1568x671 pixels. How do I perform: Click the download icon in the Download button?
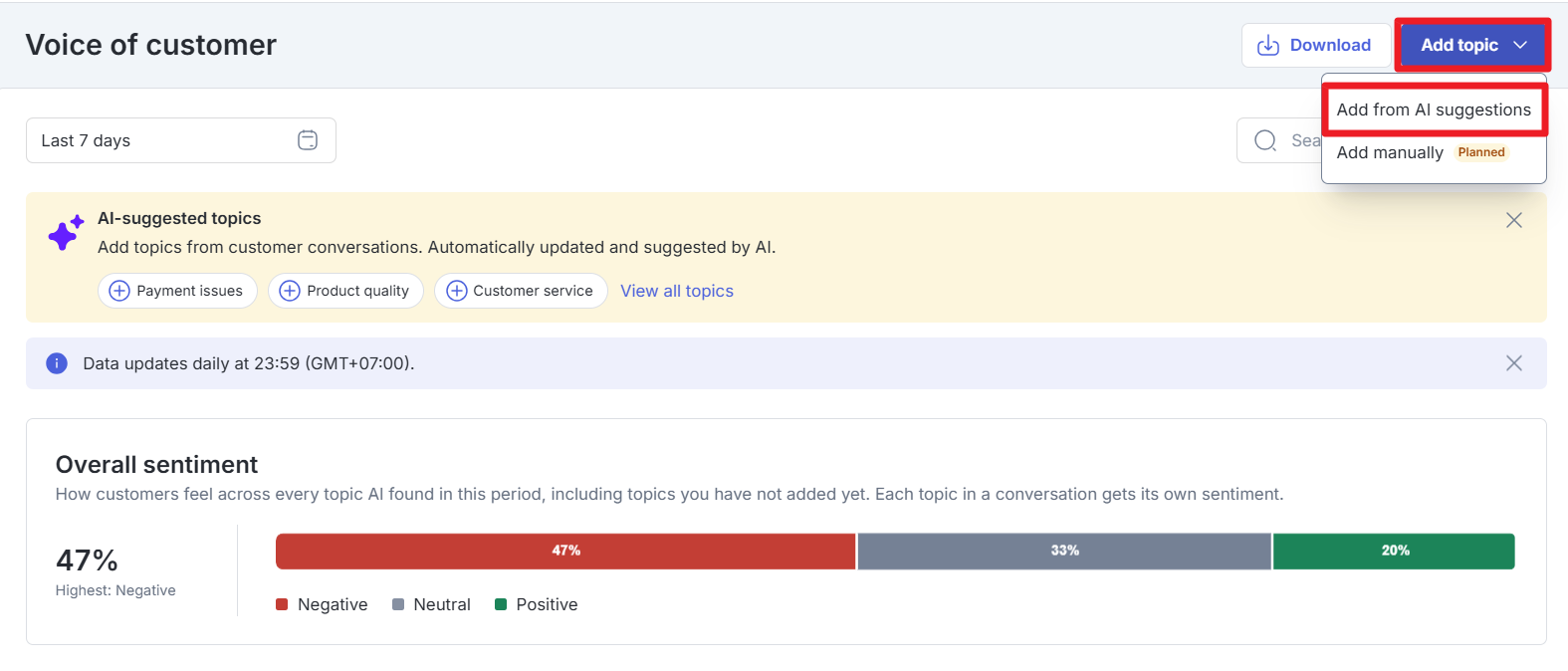click(x=1268, y=46)
